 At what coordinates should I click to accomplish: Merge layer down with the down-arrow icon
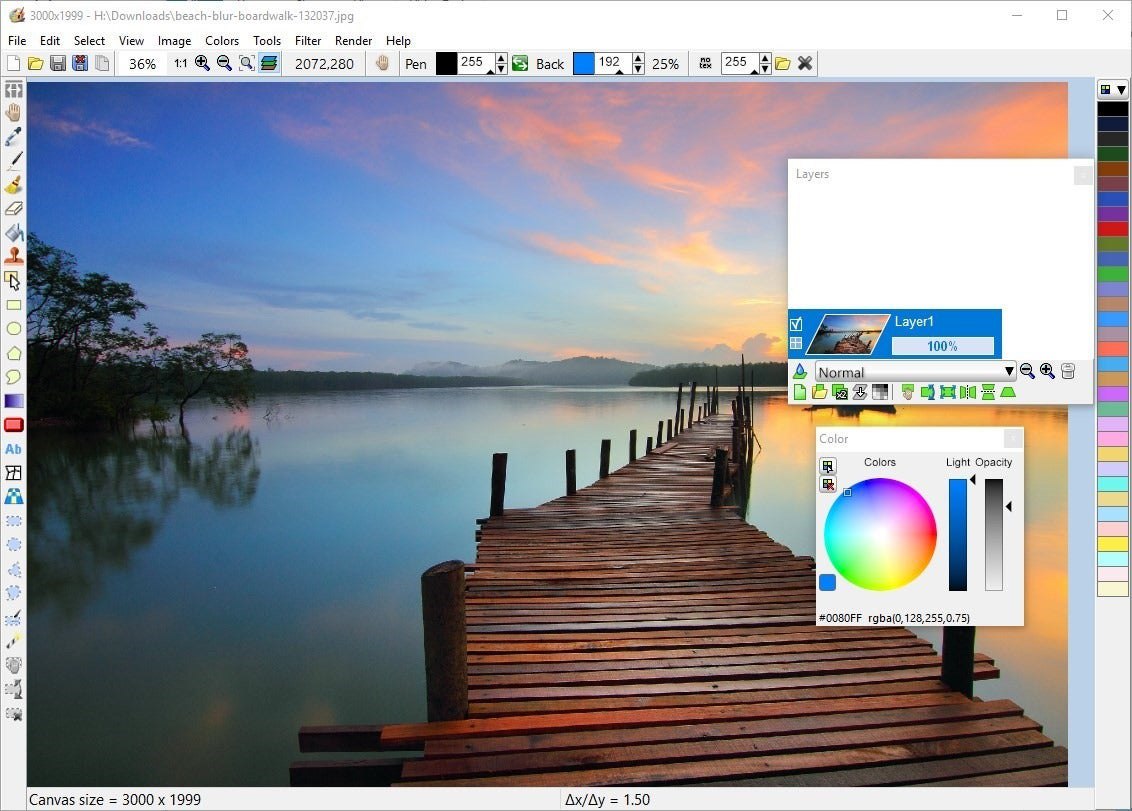point(860,392)
